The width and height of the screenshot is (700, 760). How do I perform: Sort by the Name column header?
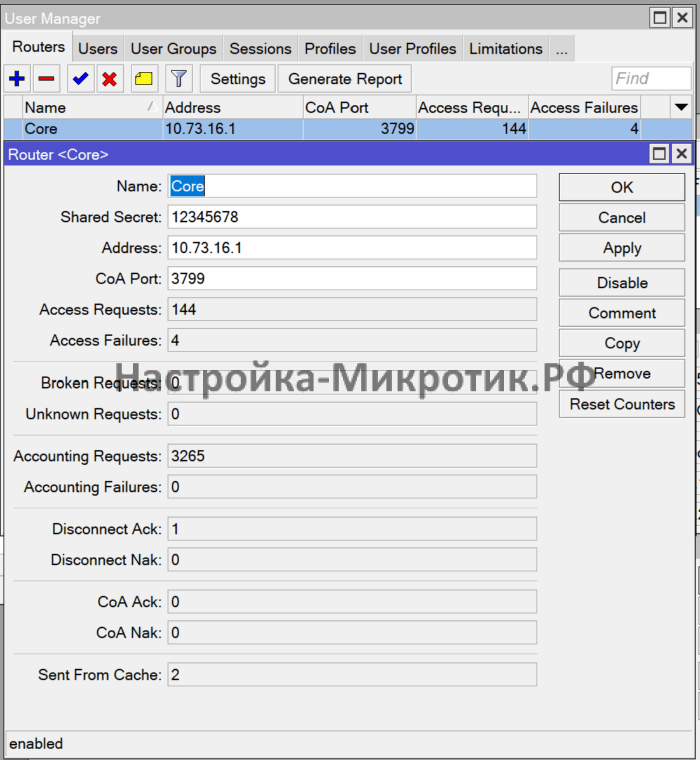coord(92,107)
